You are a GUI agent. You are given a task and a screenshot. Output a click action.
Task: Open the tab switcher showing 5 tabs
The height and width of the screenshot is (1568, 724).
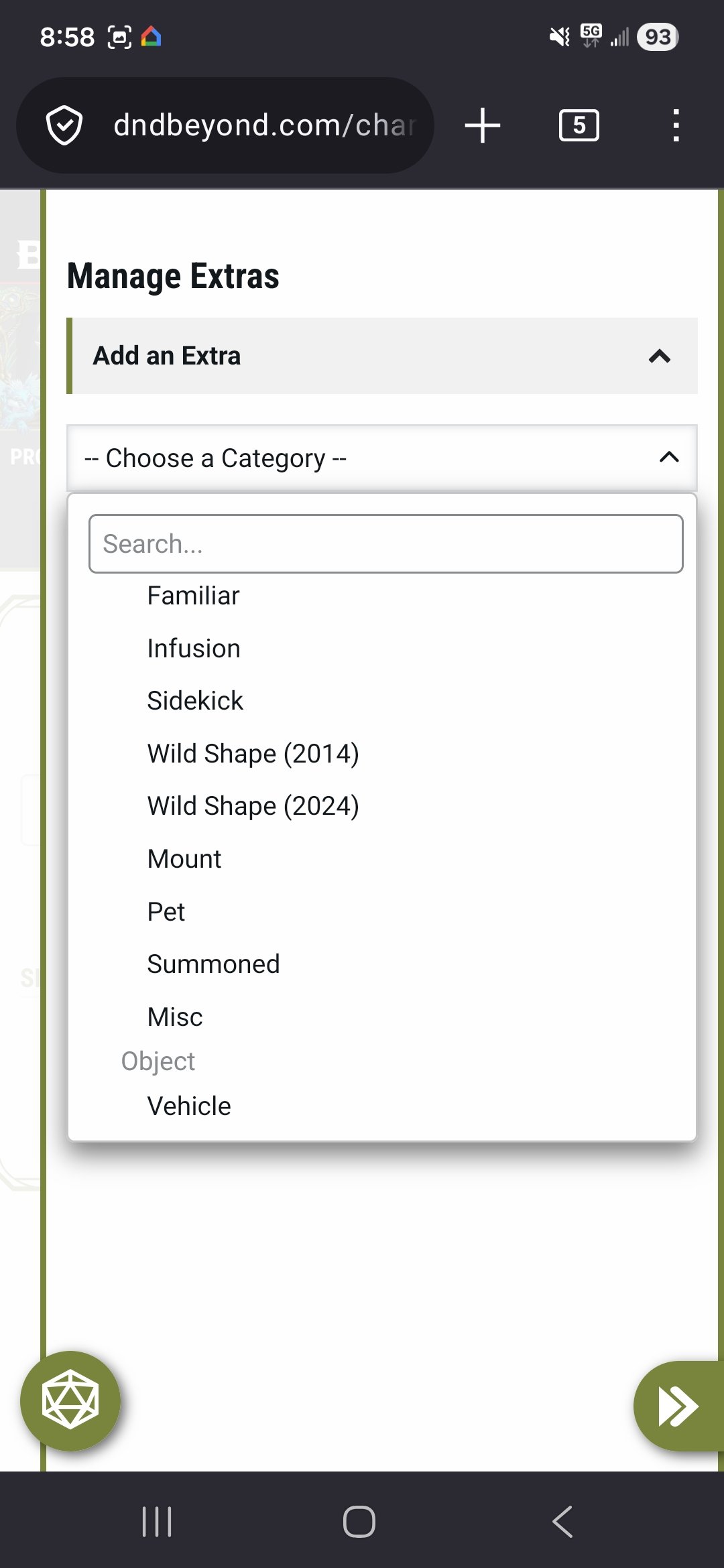pyautogui.click(x=579, y=125)
